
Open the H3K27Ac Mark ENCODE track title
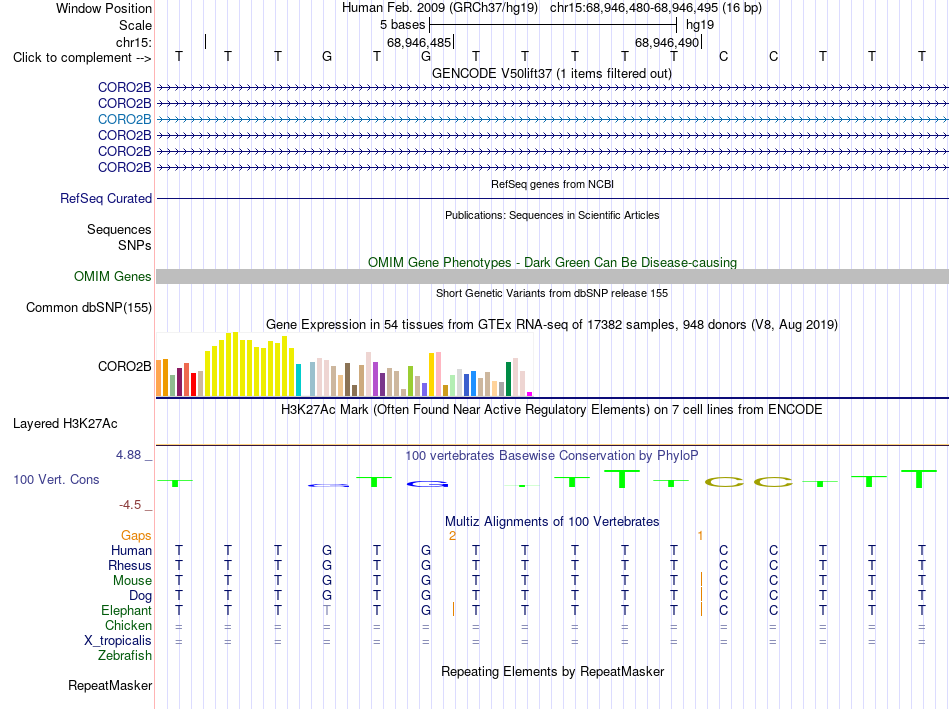pyautogui.click(x=551, y=410)
